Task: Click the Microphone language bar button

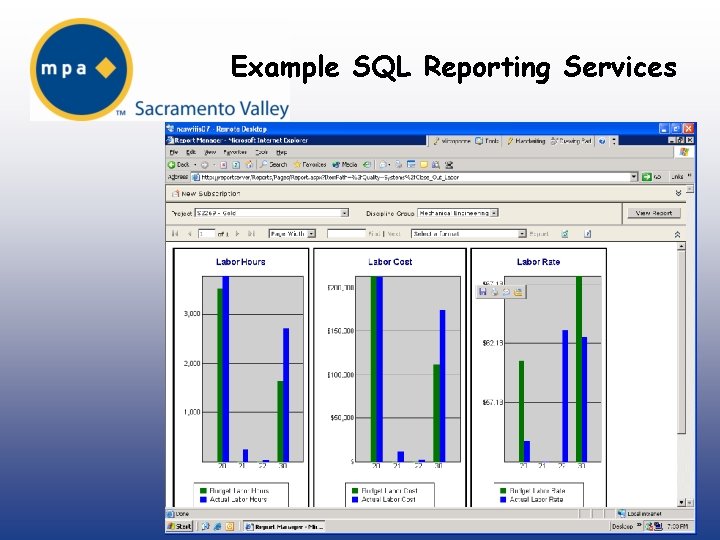Action: pos(452,141)
